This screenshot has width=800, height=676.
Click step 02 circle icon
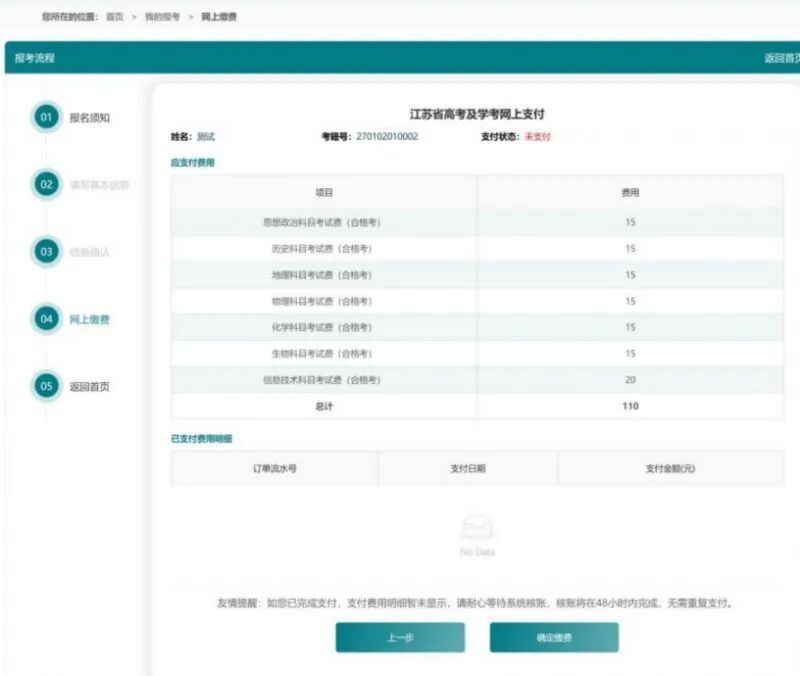(x=46, y=184)
